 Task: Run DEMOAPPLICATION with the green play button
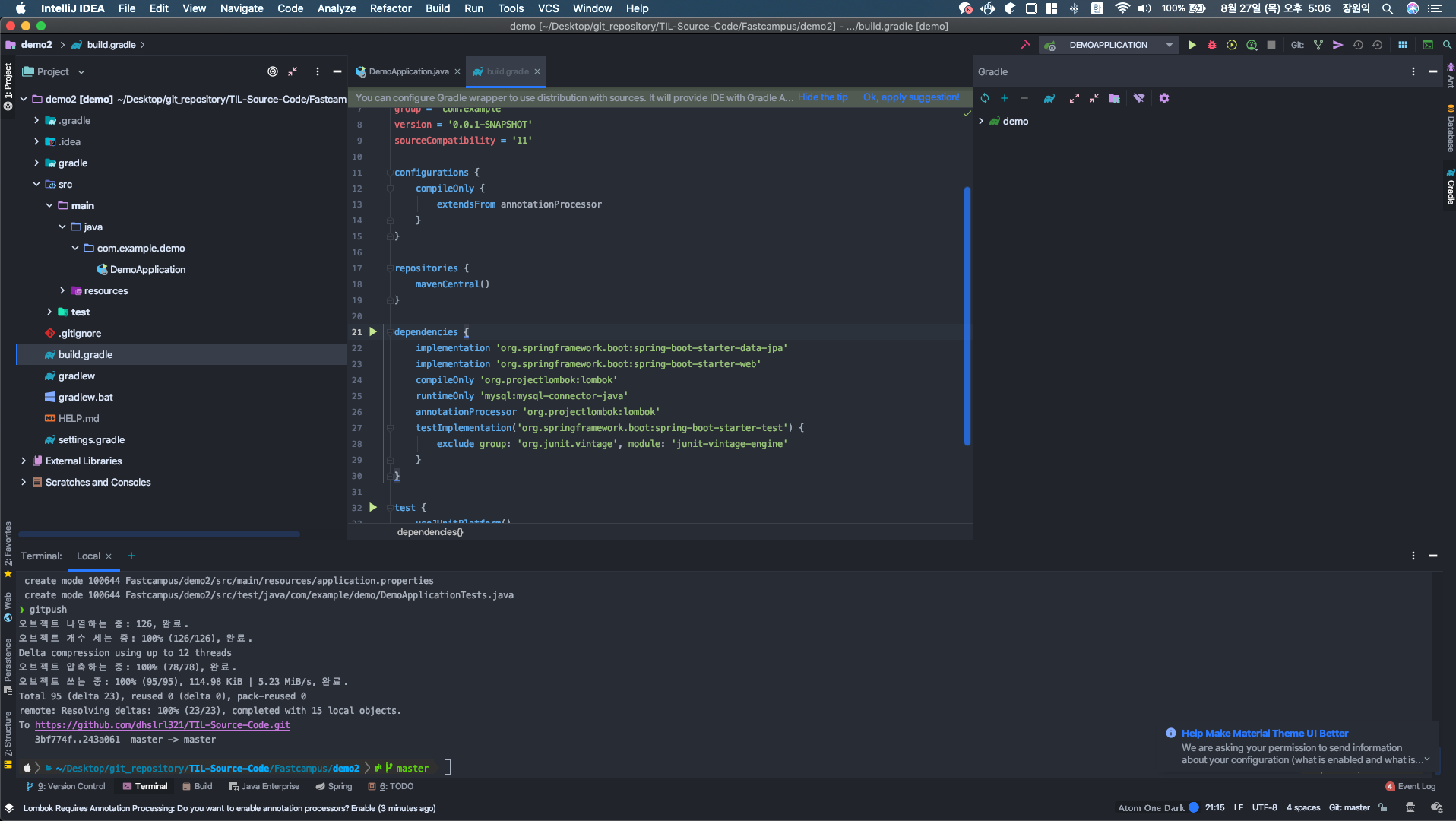pyautogui.click(x=1192, y=45)
